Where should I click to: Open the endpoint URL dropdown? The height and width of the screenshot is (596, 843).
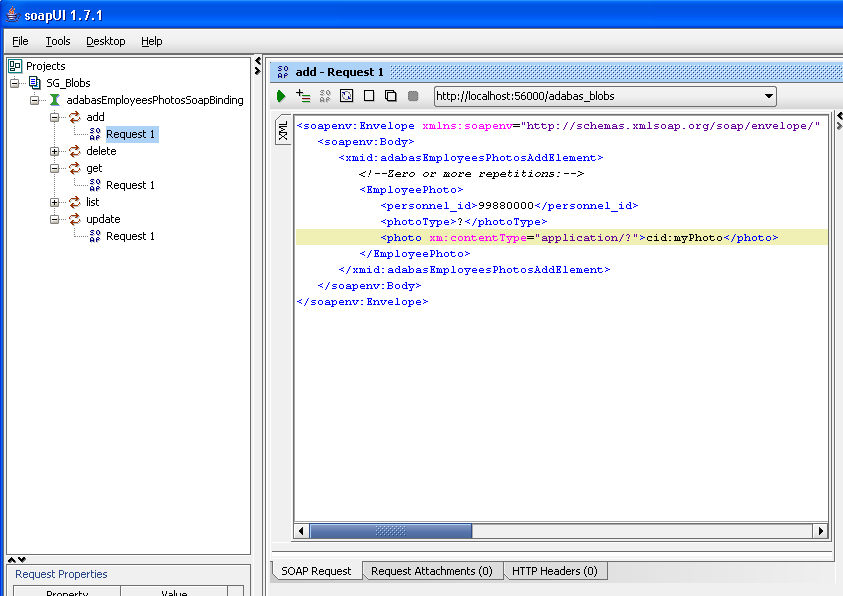click(769, 96)
